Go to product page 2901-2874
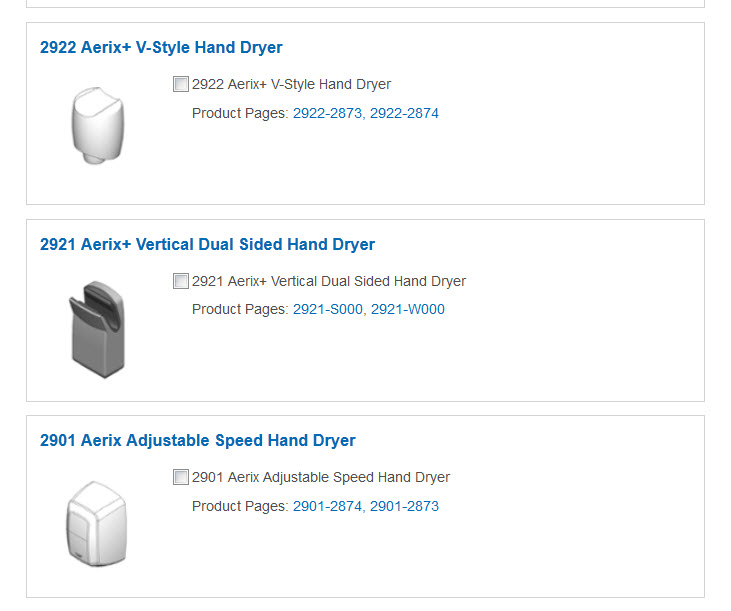 327,506
